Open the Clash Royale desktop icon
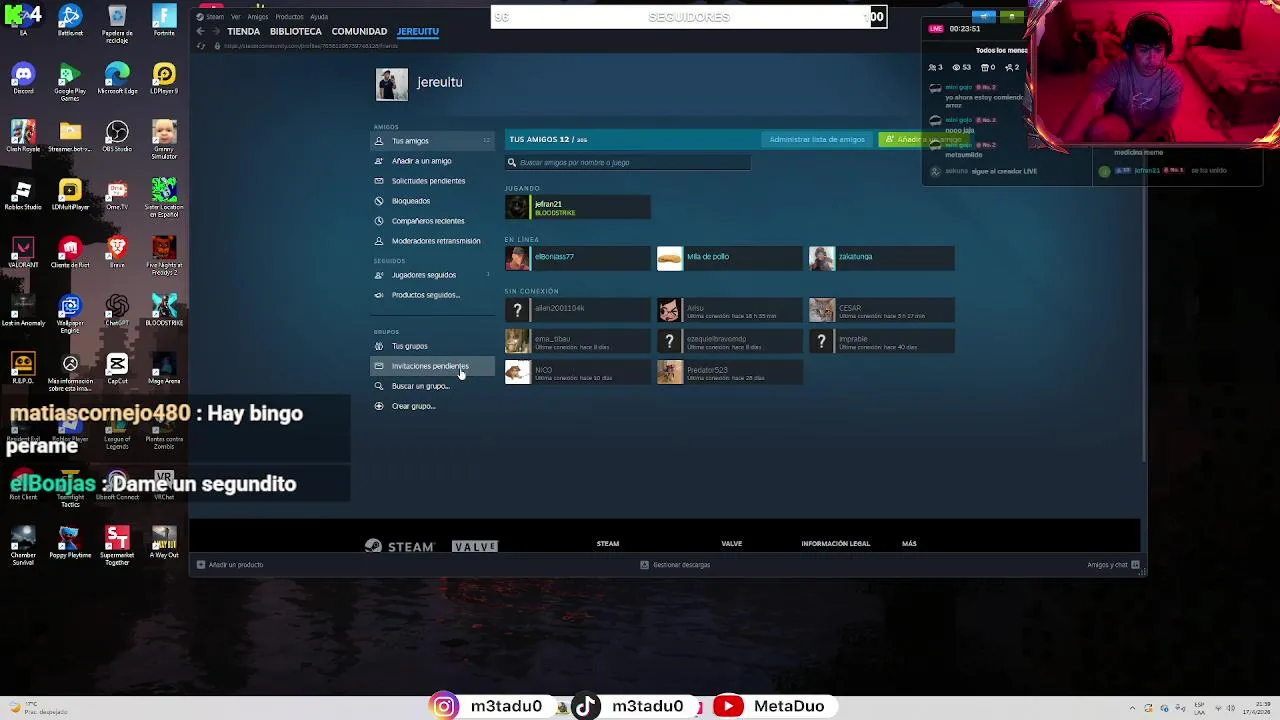 (x=23, y=136)
